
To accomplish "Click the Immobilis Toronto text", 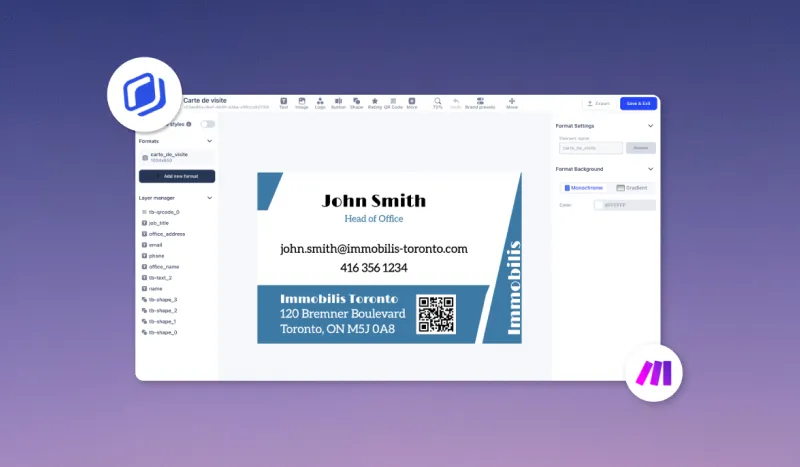I will [339, 299].
